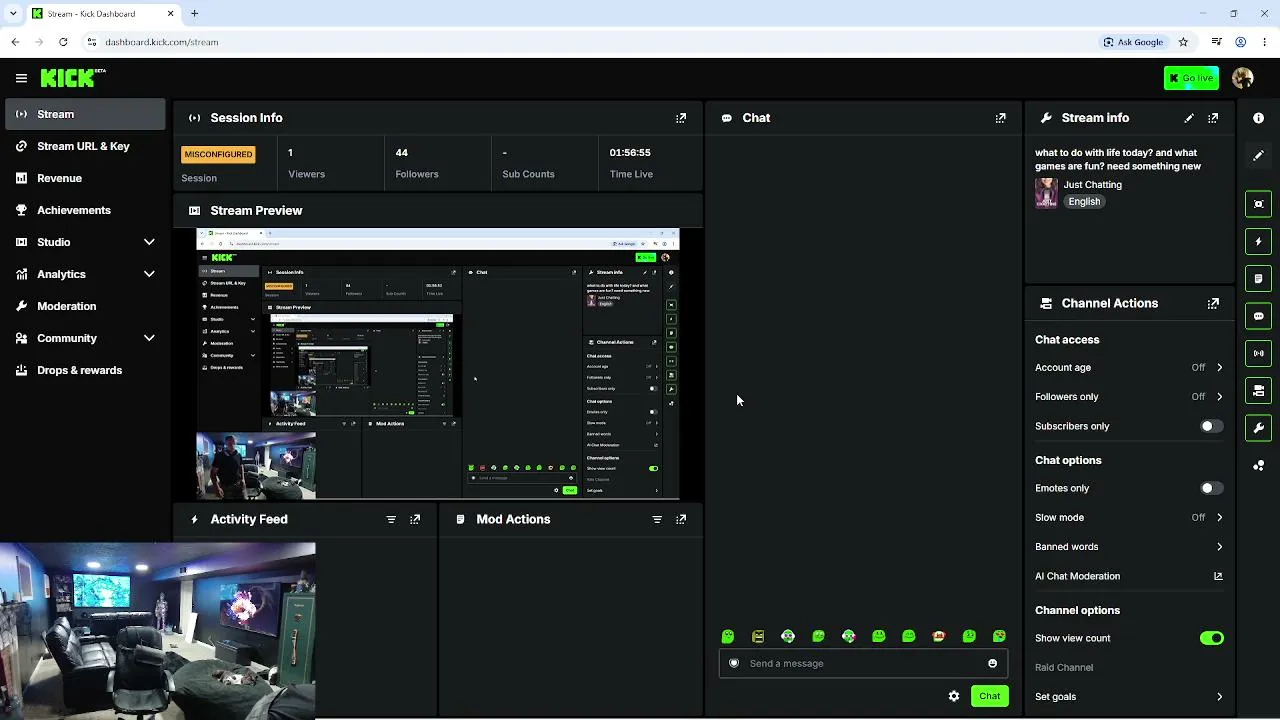Edit stream info with the pencil in its header
Screen dimensions: 1280x720
tap(1189, 118)
